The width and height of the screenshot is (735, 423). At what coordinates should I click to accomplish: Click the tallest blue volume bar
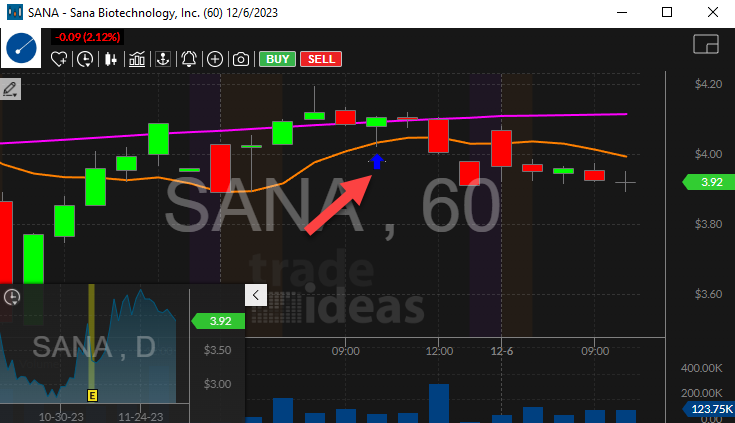(x=439, y=403)
